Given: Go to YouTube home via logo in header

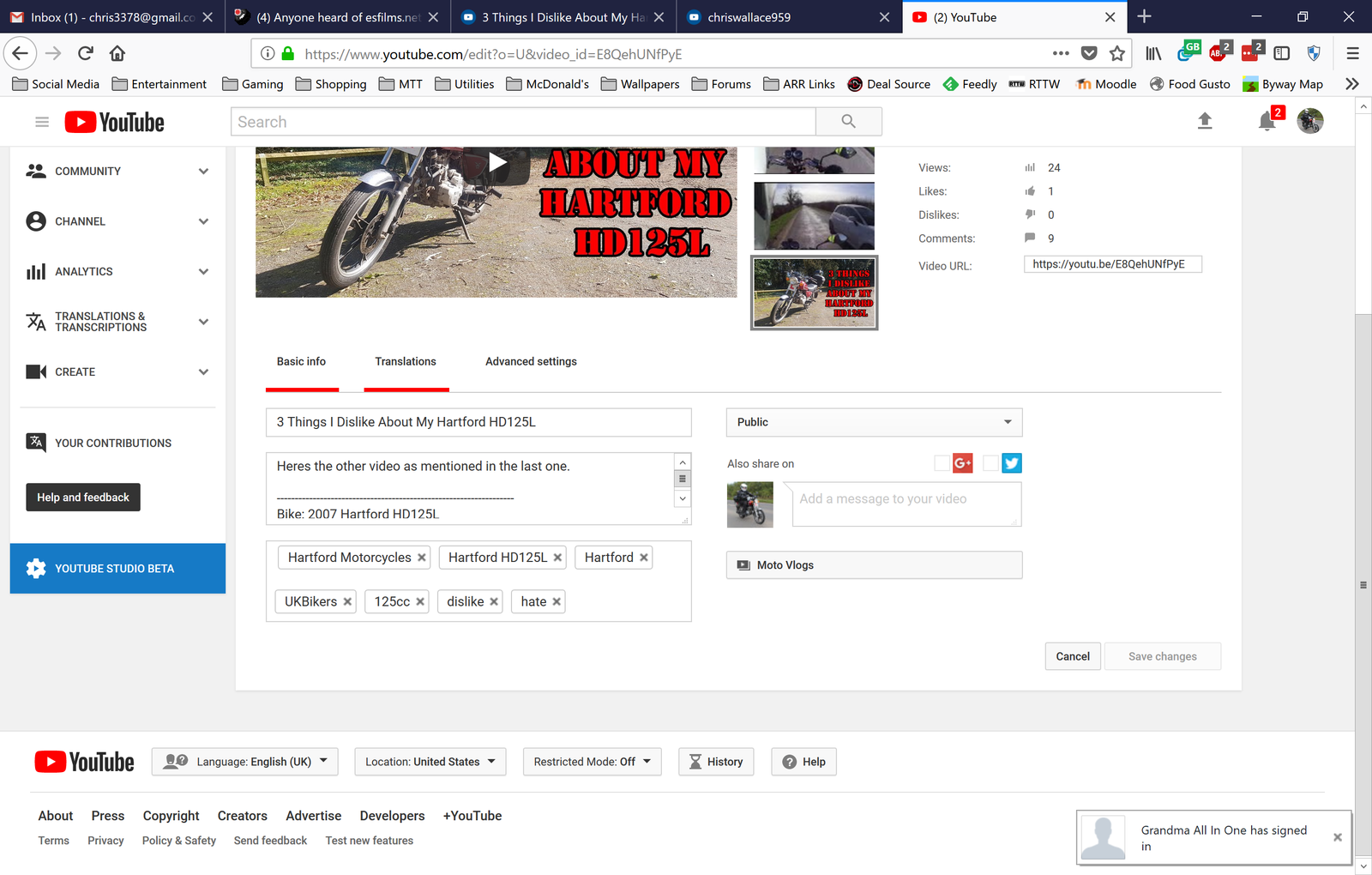Looking at the screenshot, I should [115, 122].
